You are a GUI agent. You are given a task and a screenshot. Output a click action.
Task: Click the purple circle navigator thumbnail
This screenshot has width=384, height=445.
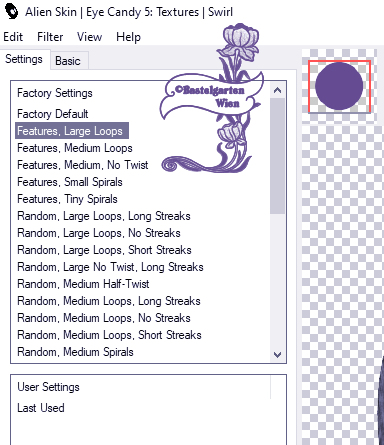click(339, 86)
